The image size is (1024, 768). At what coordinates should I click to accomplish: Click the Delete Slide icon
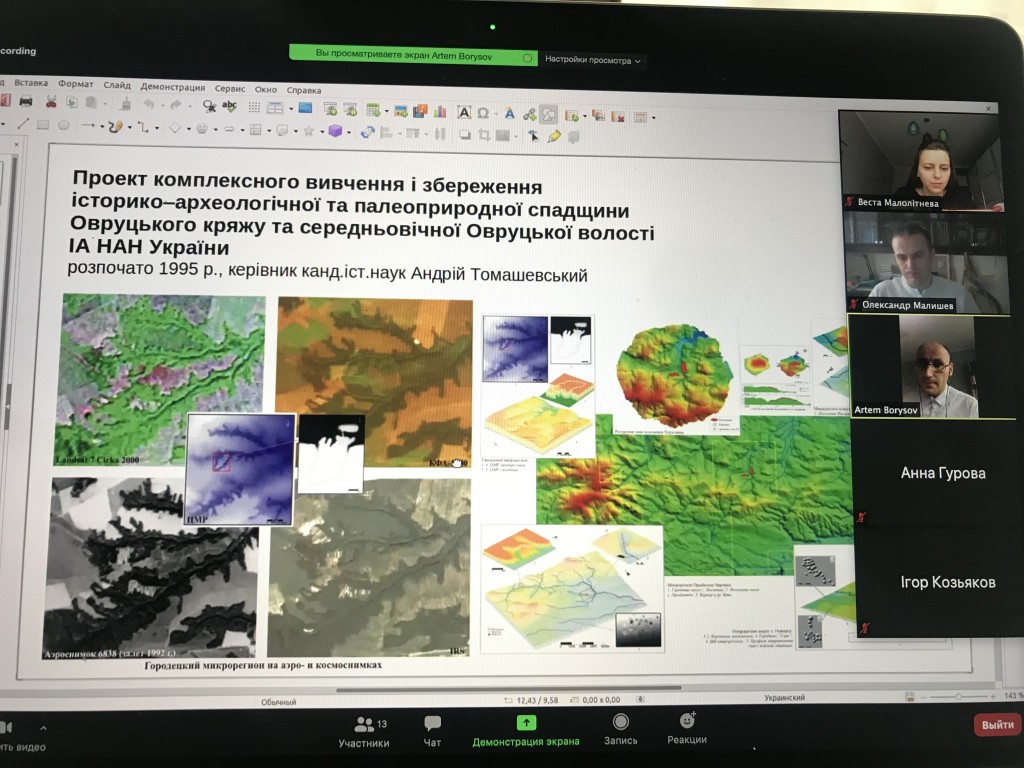618,116
